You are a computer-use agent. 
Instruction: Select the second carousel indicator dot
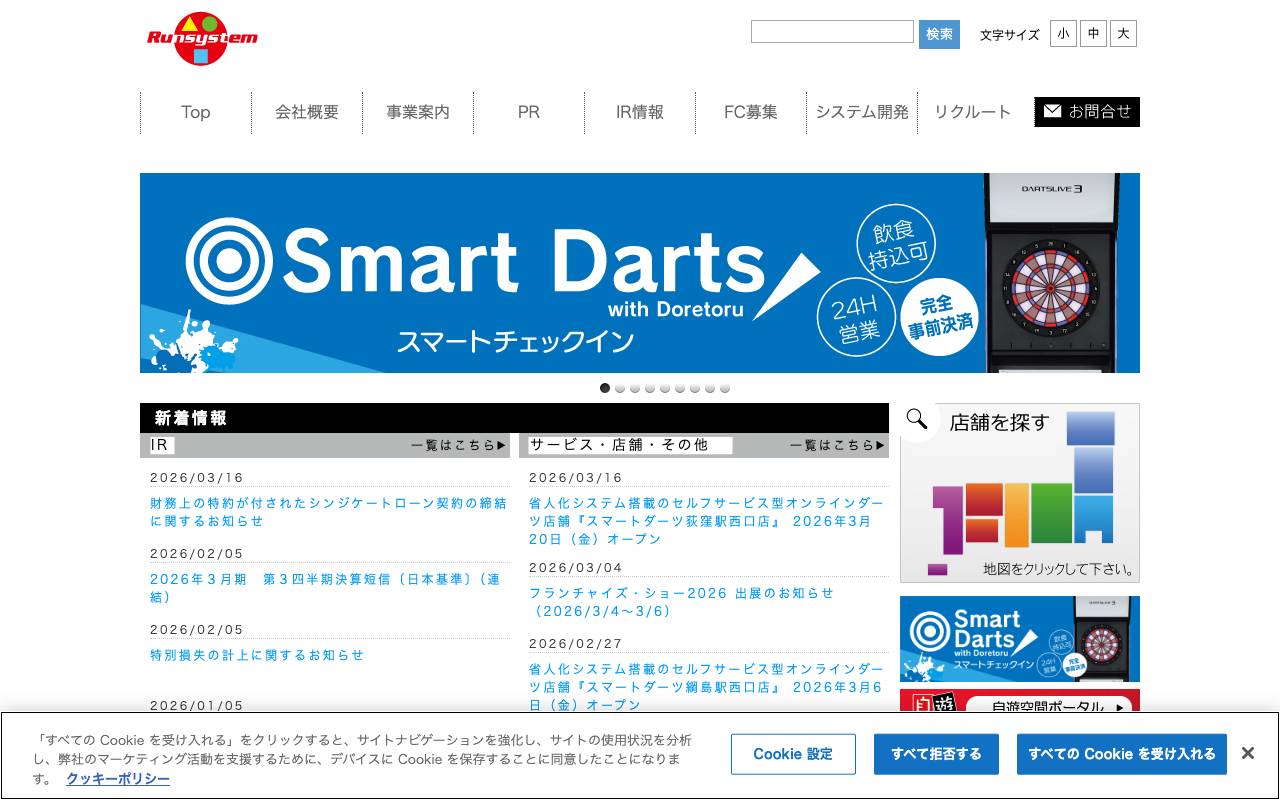pyautogui.click(x=619, y=388)
